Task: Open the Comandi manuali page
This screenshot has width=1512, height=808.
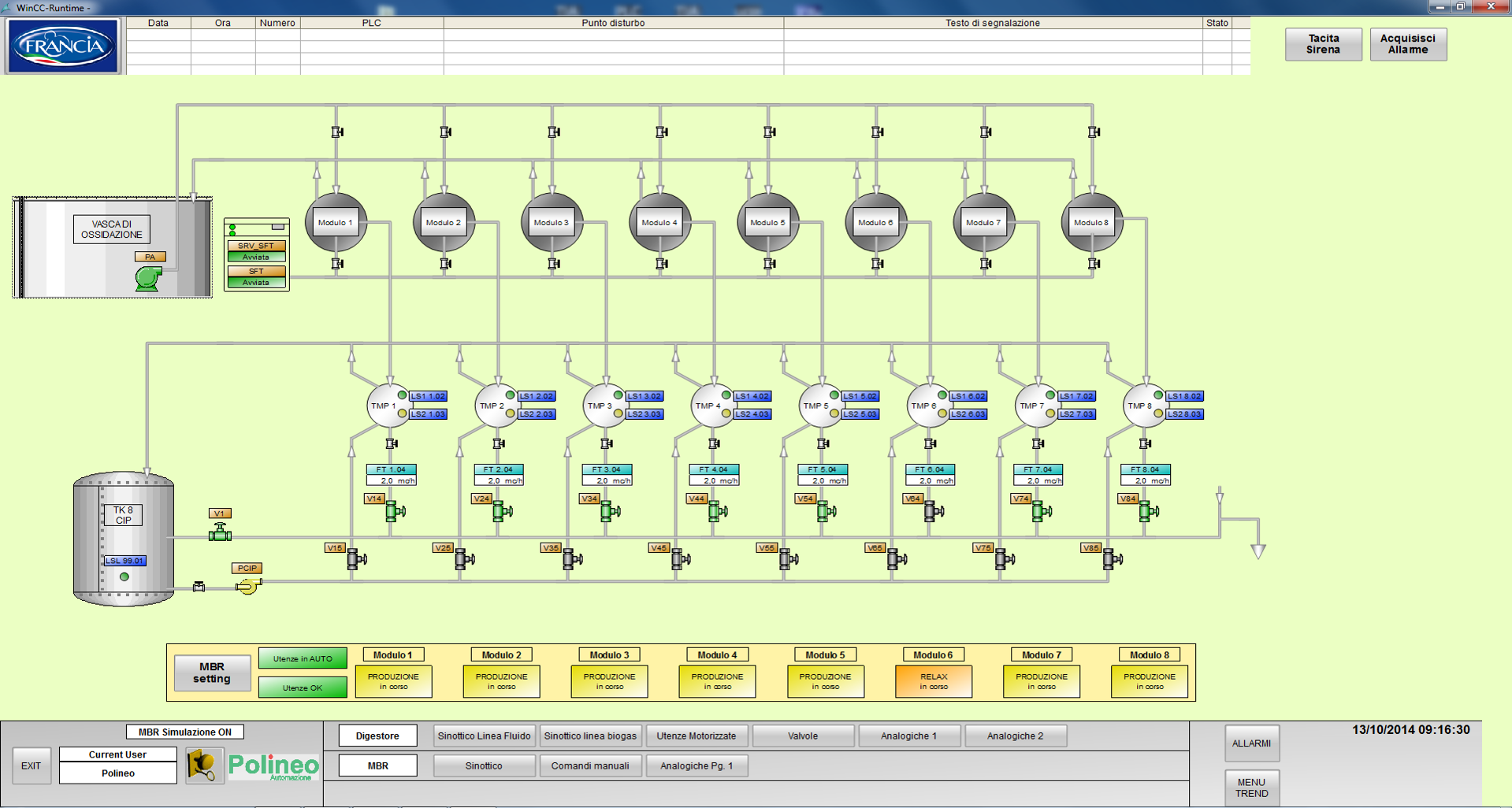Action: tap(589, 765)
